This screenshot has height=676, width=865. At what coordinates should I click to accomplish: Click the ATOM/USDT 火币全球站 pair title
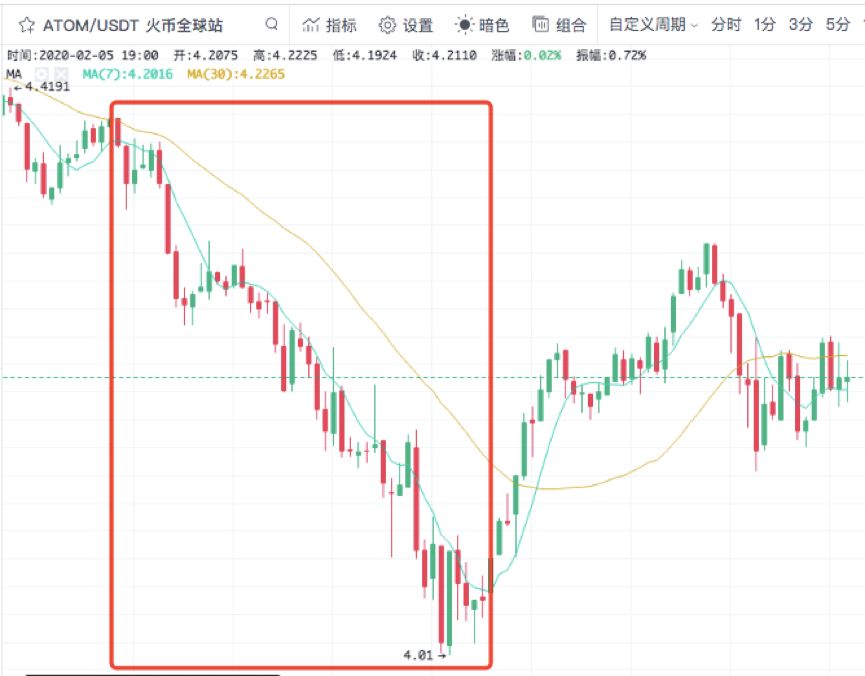click(133, 25)
